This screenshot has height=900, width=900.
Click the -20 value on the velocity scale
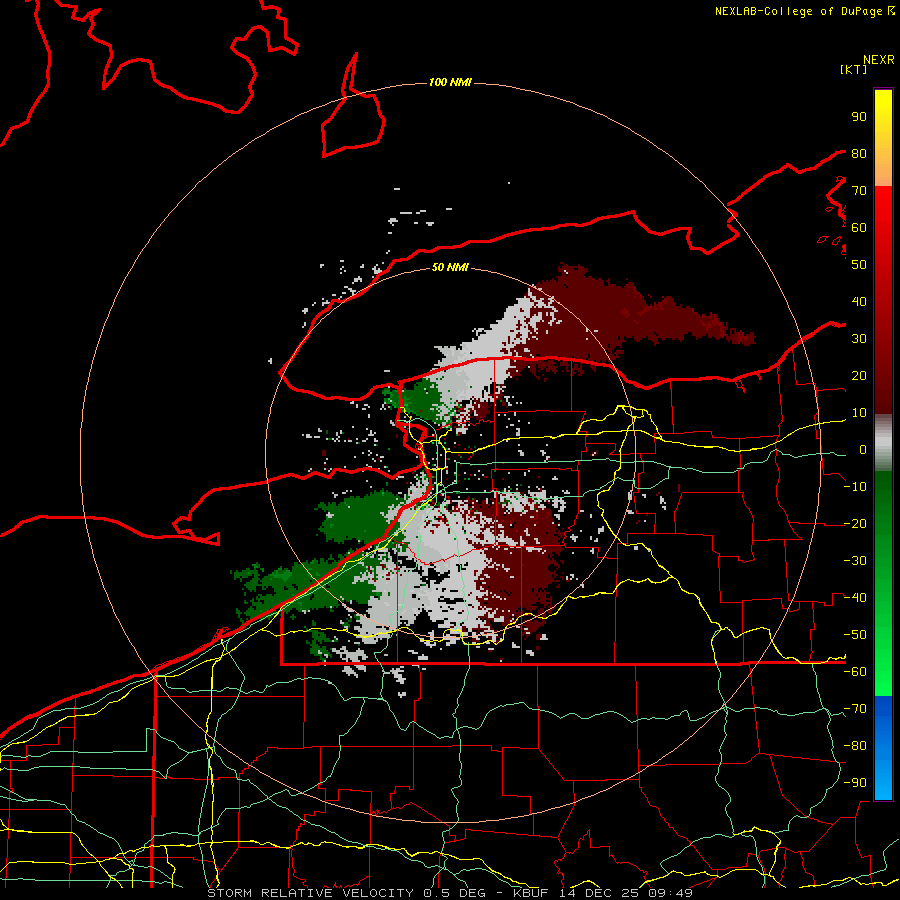click(x=855, y=523)
